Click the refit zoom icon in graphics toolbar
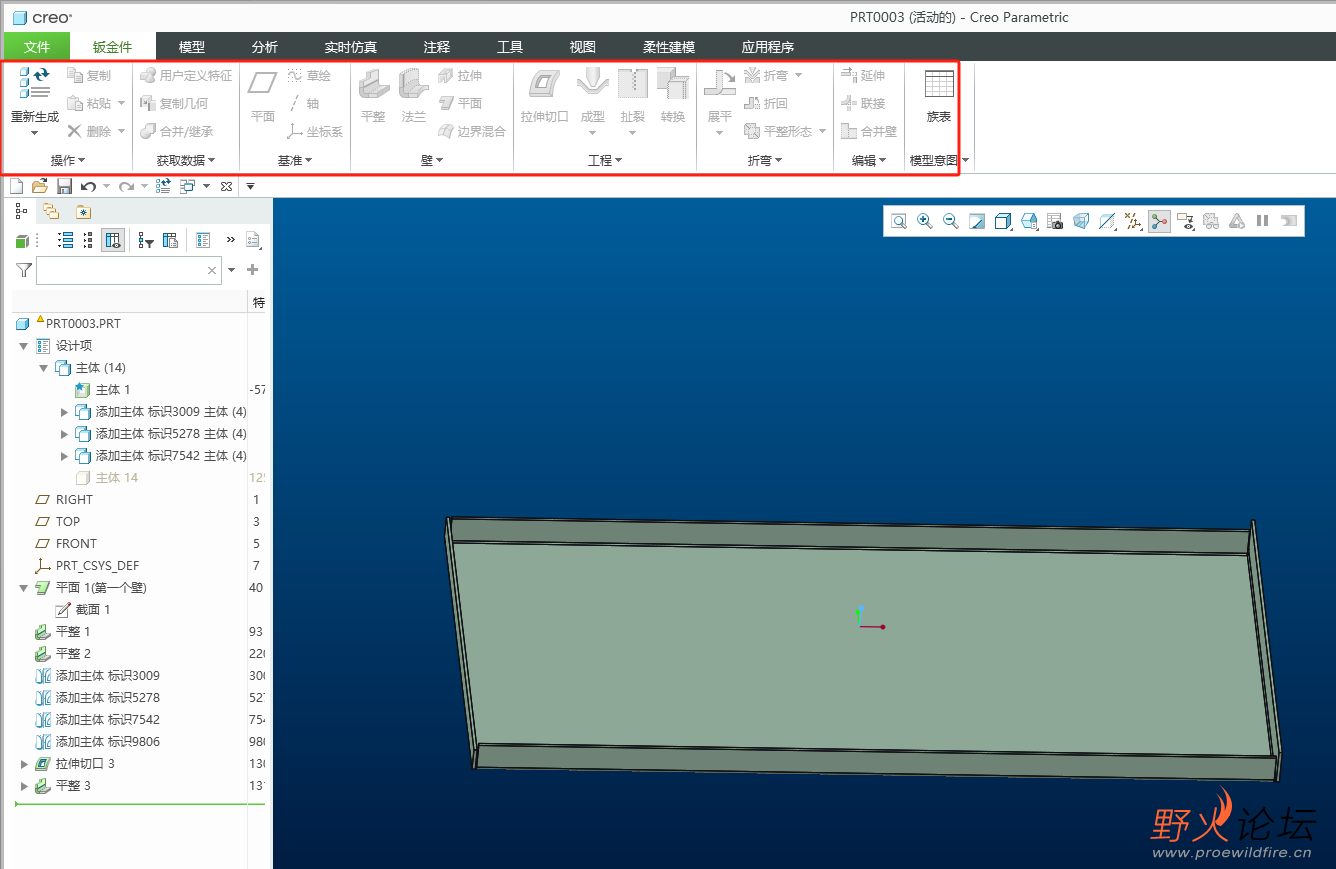1336x869 pixels. (x=899, y=221)
